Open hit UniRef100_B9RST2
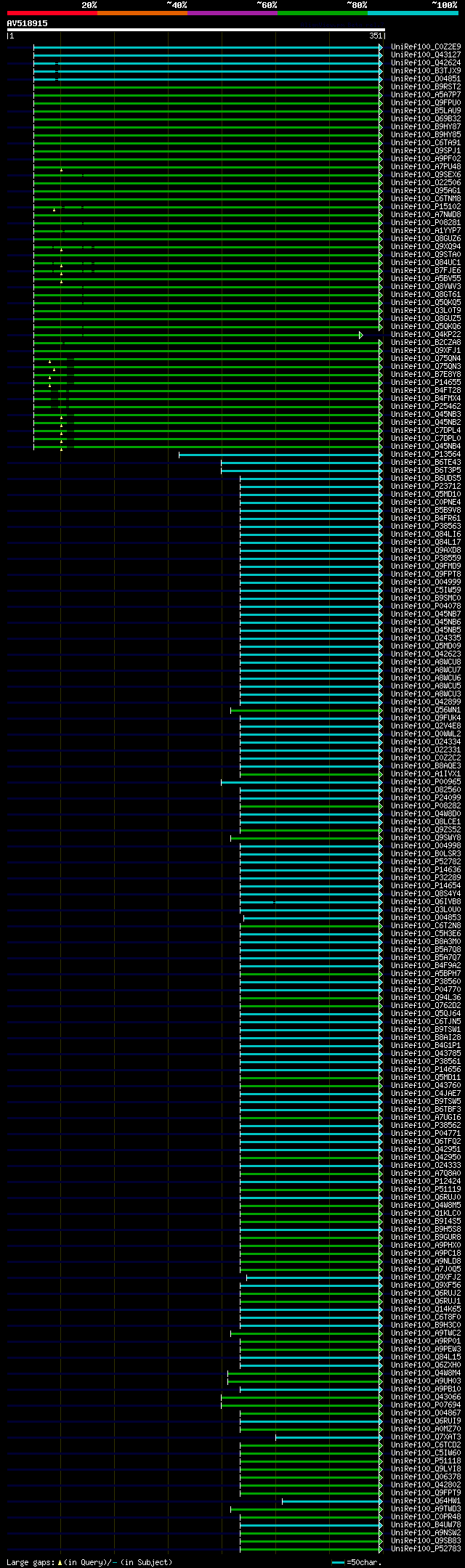This screenshot has height=1568, width=465. point(426,87)
